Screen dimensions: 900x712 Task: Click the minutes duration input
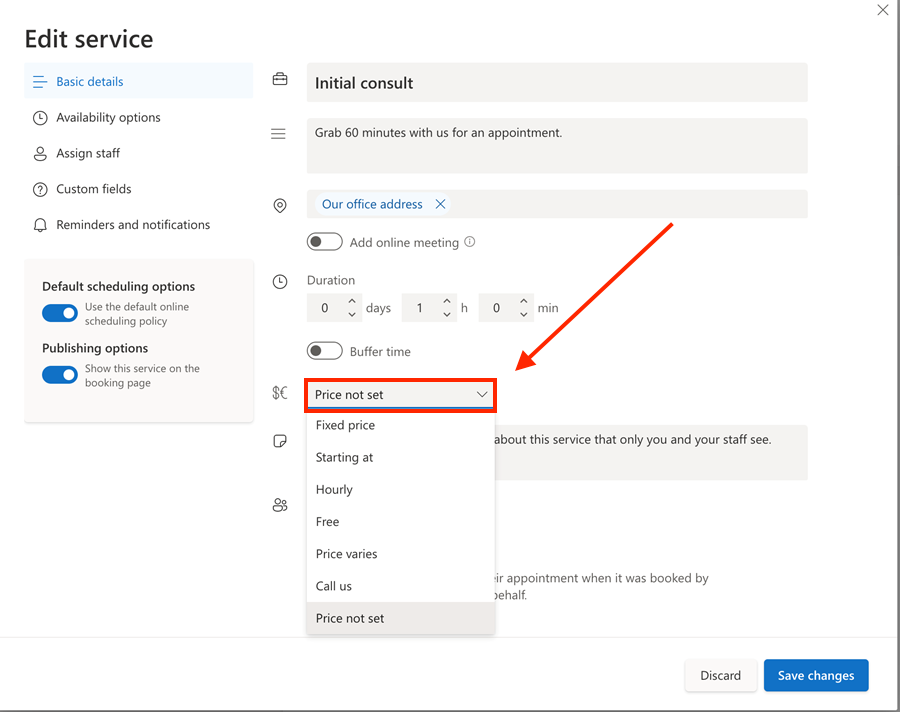coord(498,308)
